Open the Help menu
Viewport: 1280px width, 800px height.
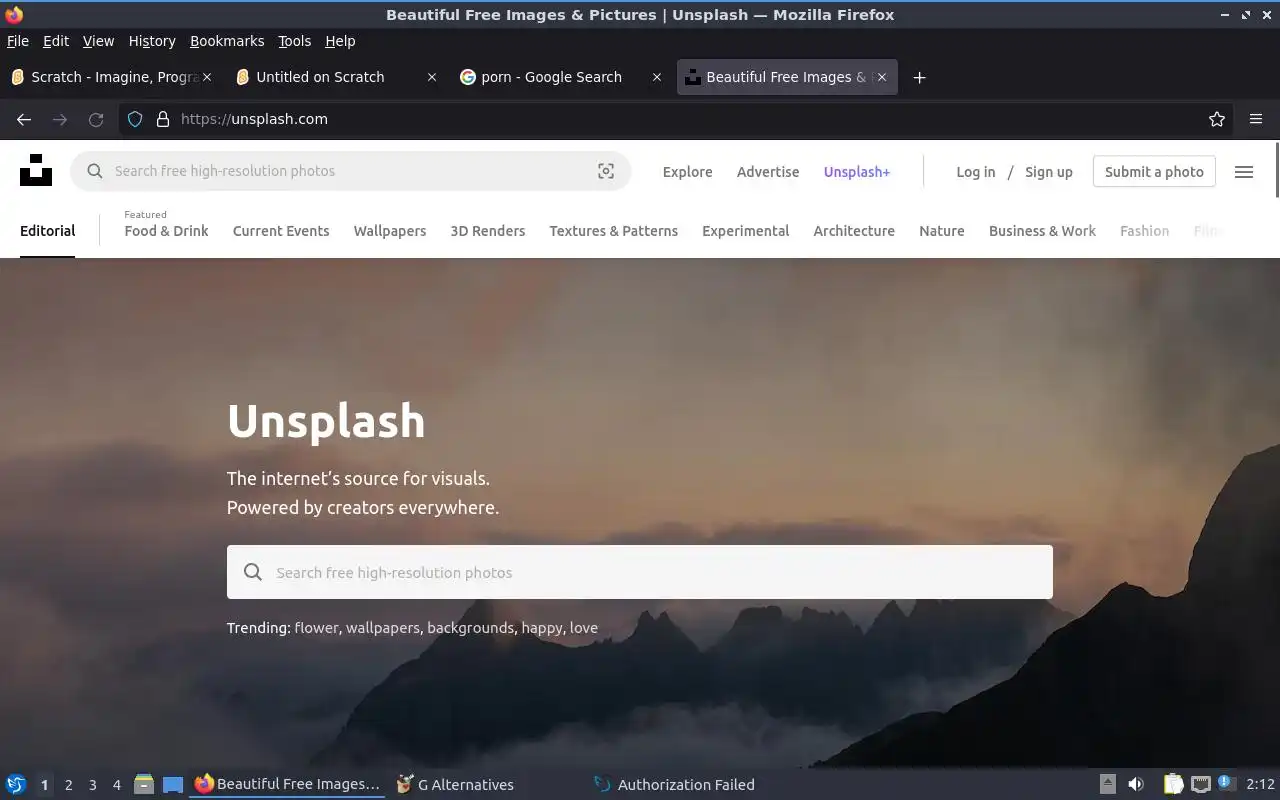[x=340, y=41]
